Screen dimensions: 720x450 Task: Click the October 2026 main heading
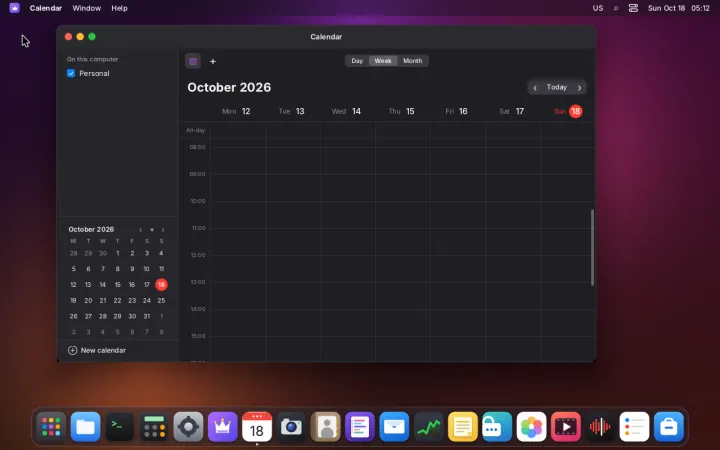[229, 87]
